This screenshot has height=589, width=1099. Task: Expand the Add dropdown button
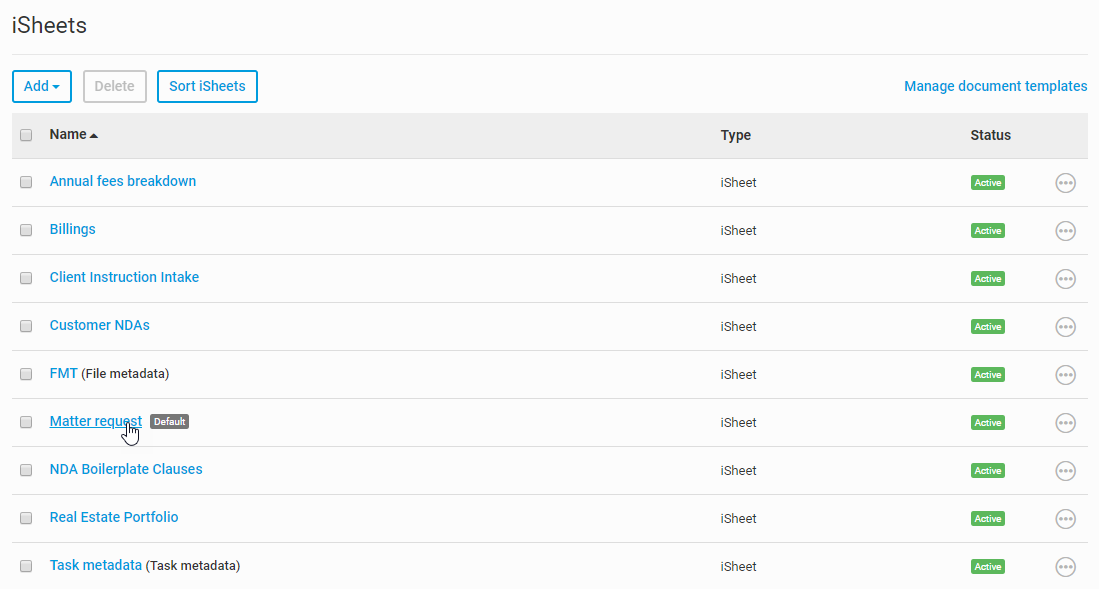(42, 86)
